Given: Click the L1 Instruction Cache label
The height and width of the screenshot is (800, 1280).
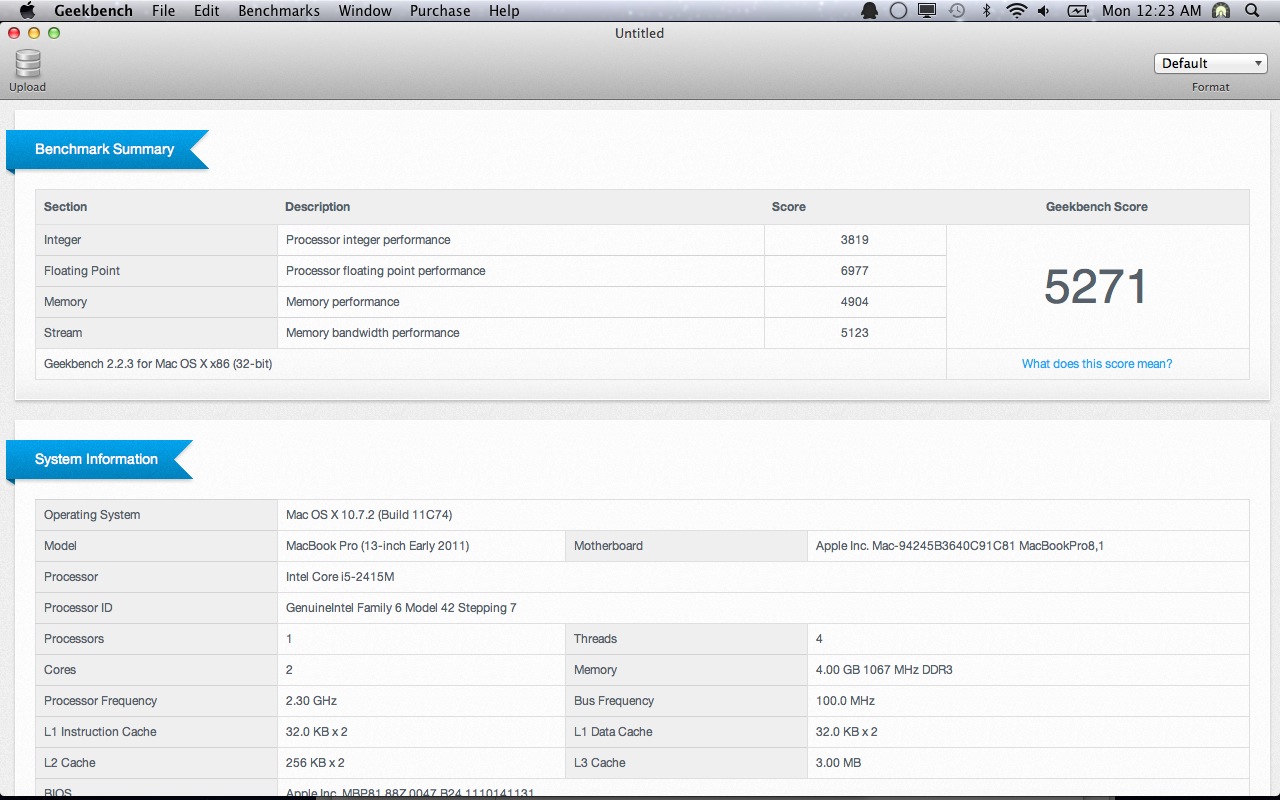Looking at the screenshot, I should 100,732.
